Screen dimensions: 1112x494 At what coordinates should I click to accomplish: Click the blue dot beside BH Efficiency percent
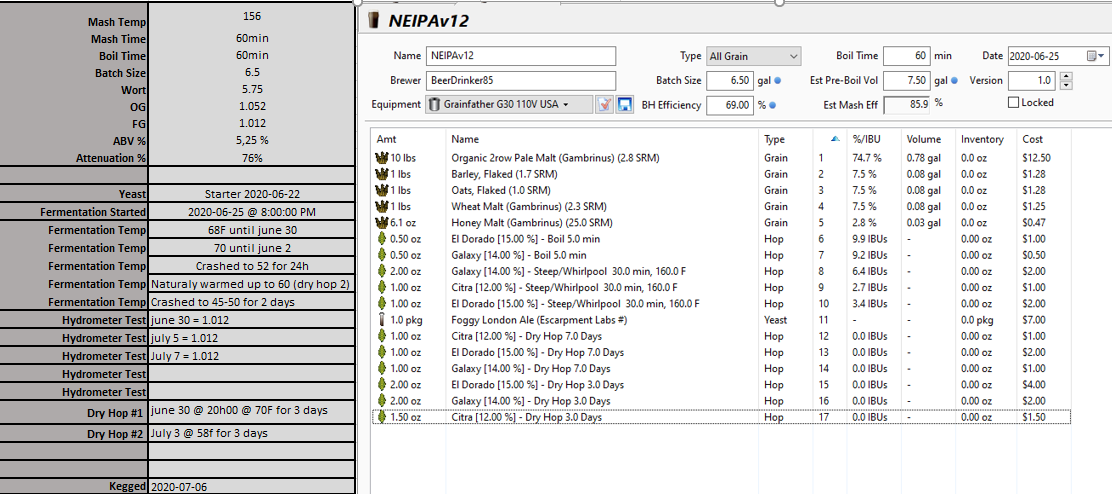click(x=772, y=106)
